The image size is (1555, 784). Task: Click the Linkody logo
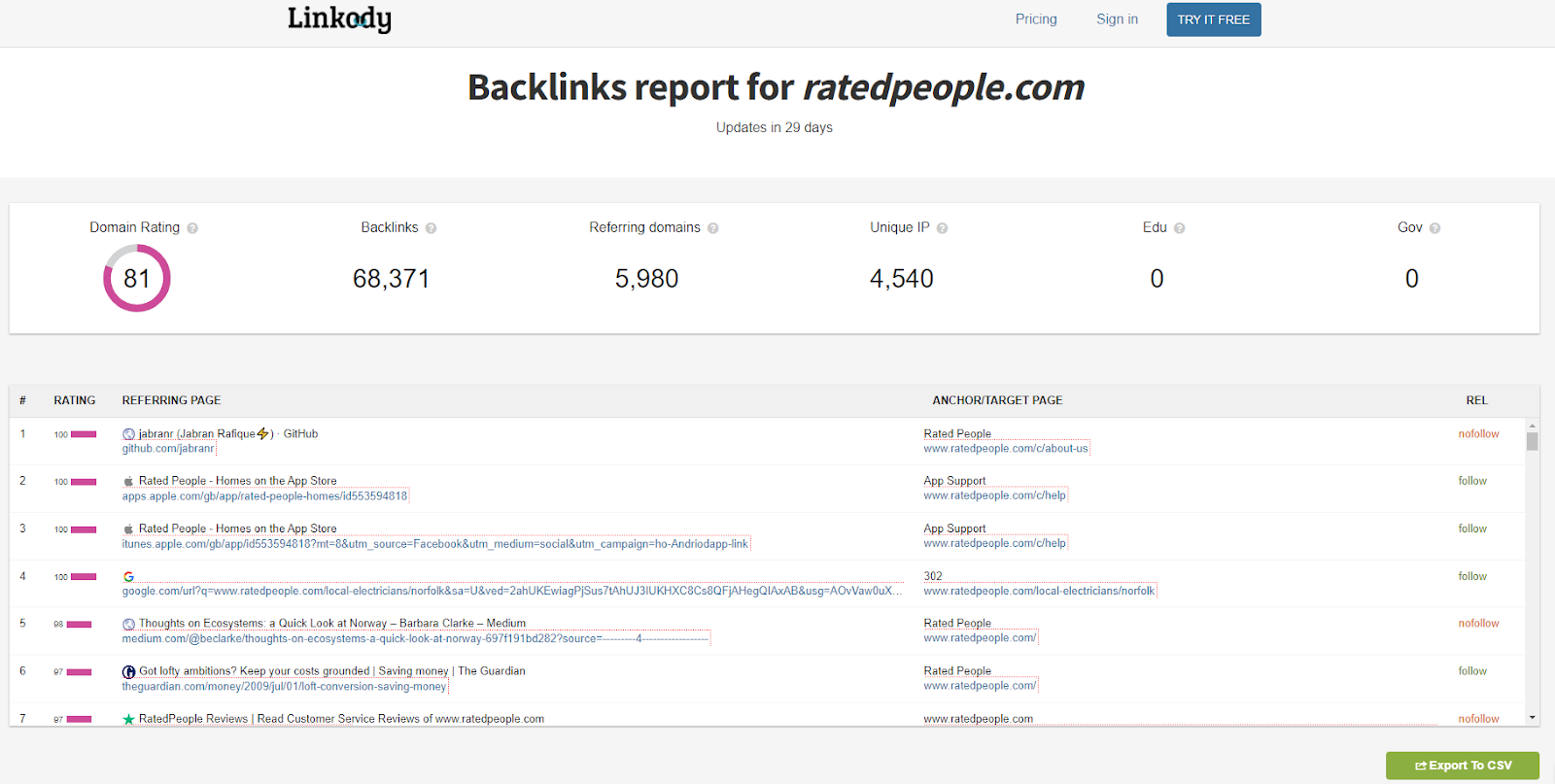point(339,18)
